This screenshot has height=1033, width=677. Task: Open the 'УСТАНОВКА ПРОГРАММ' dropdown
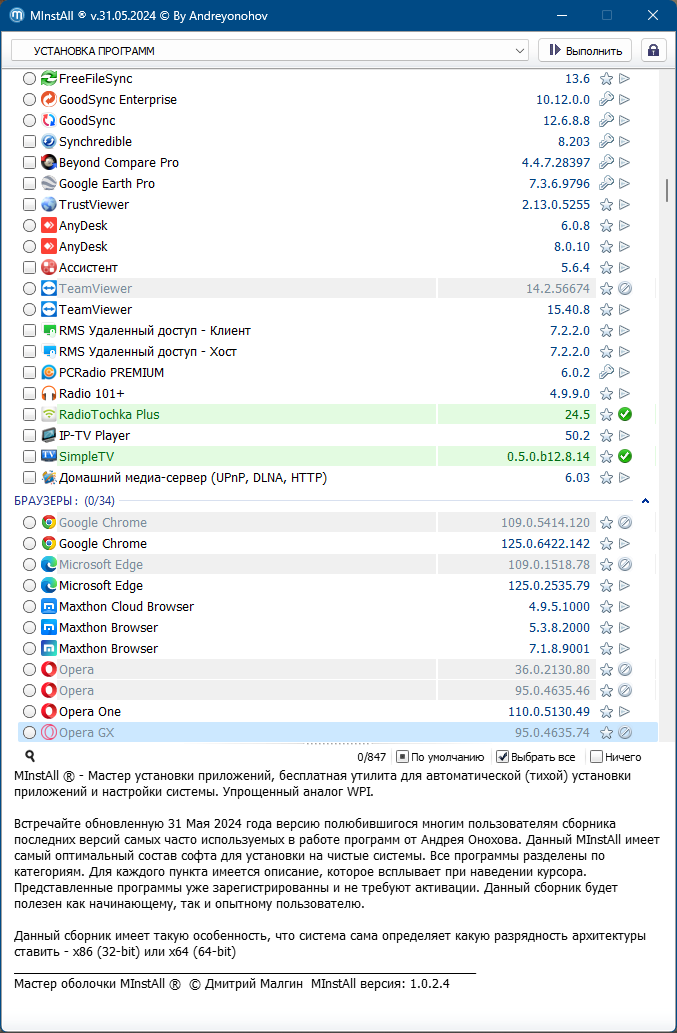[x=270, y=51]
